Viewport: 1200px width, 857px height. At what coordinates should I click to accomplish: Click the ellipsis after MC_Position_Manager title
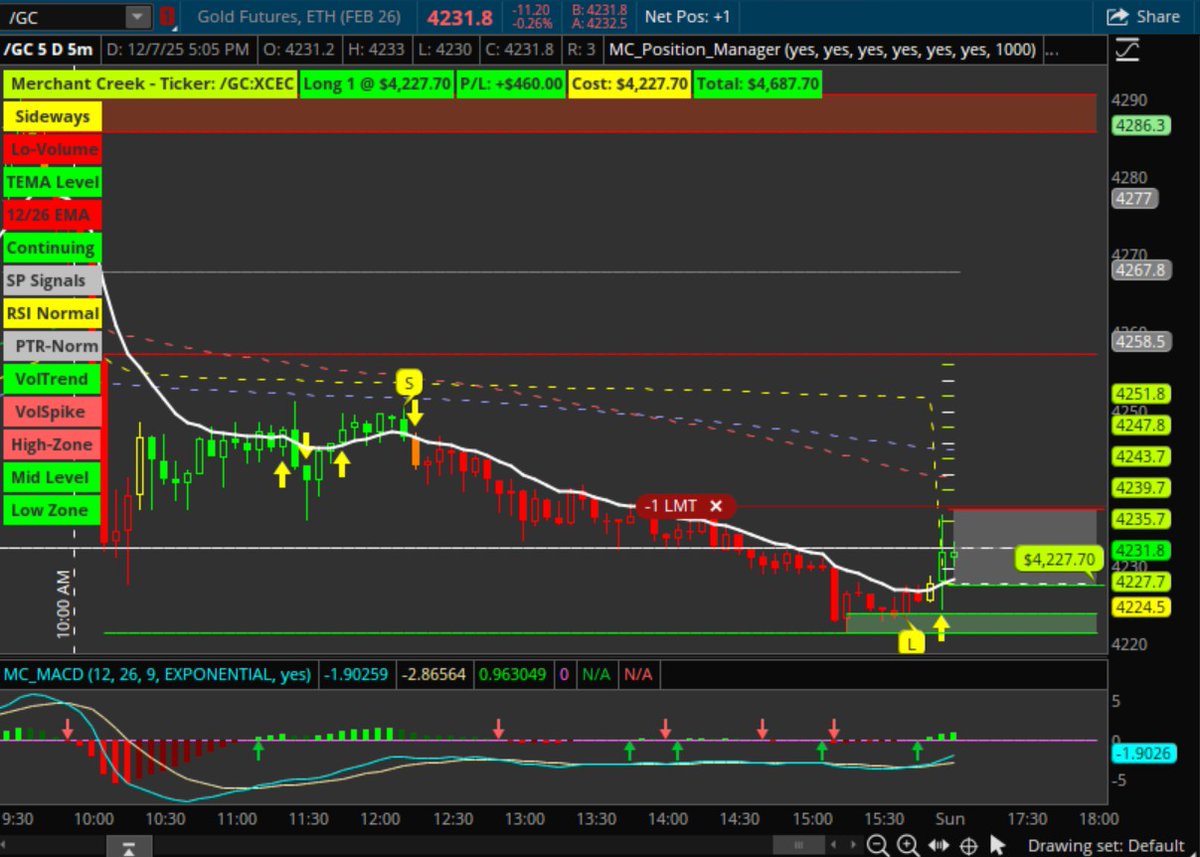coord(1053,50)
